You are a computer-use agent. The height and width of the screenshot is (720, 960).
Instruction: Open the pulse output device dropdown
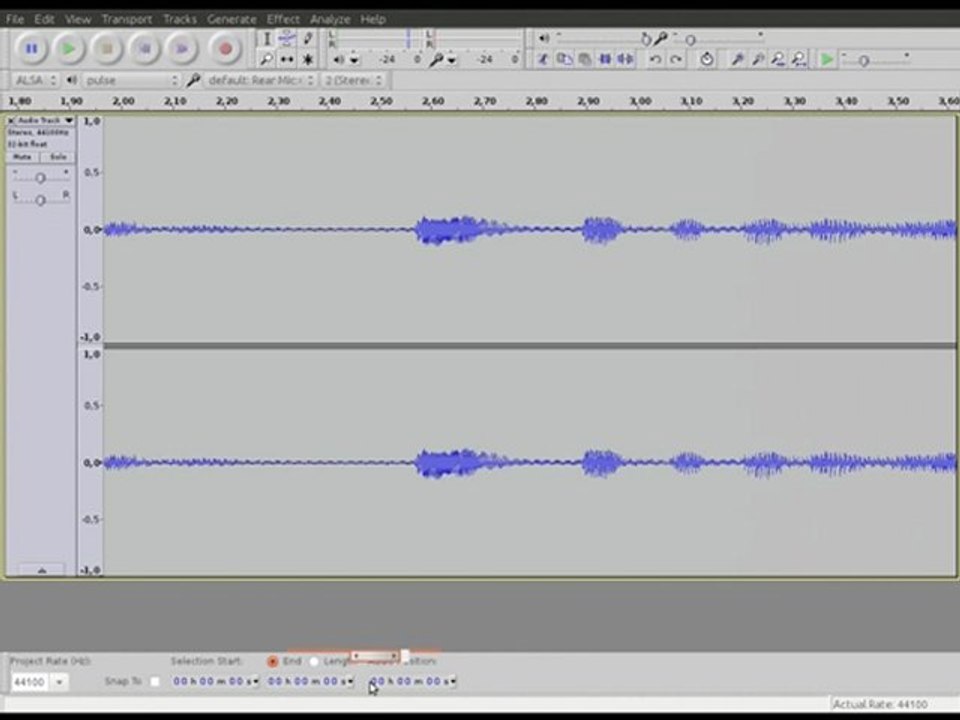coord(132,80)
